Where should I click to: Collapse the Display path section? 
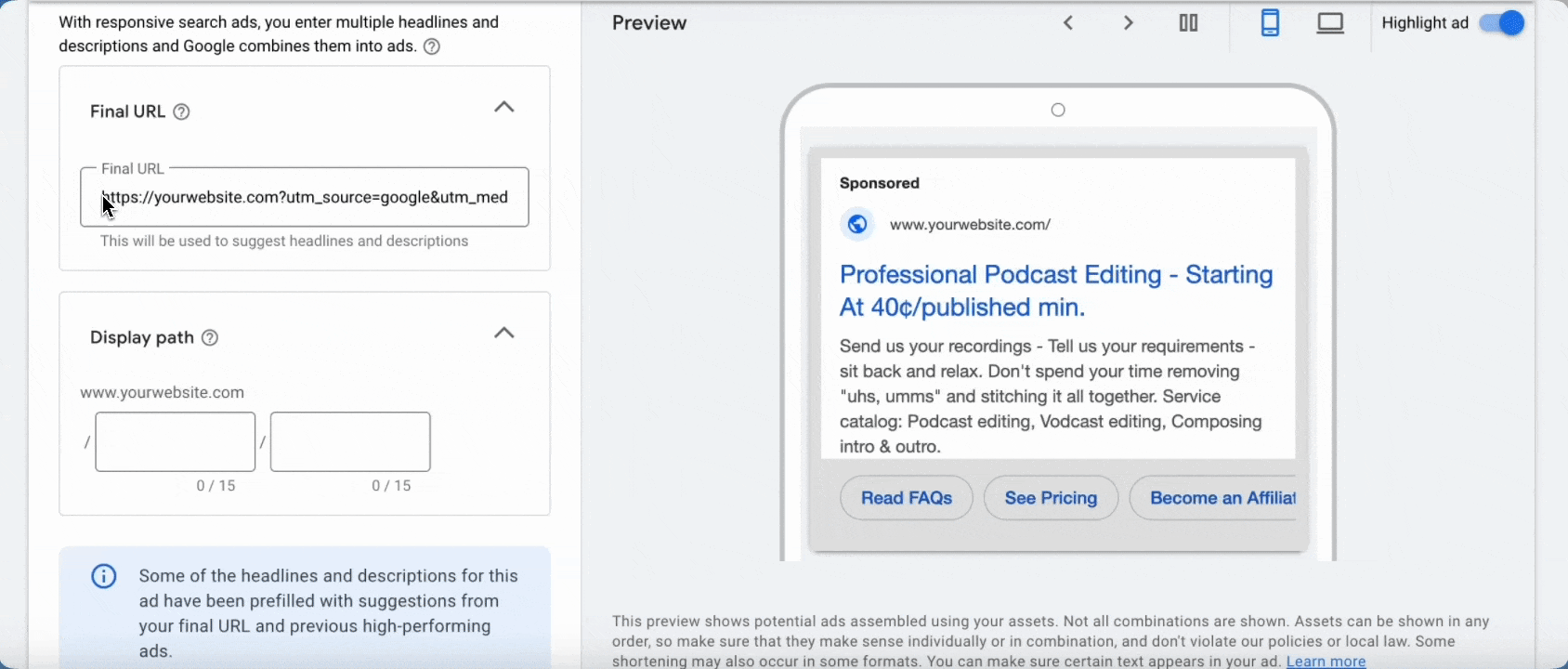(503, 334)
